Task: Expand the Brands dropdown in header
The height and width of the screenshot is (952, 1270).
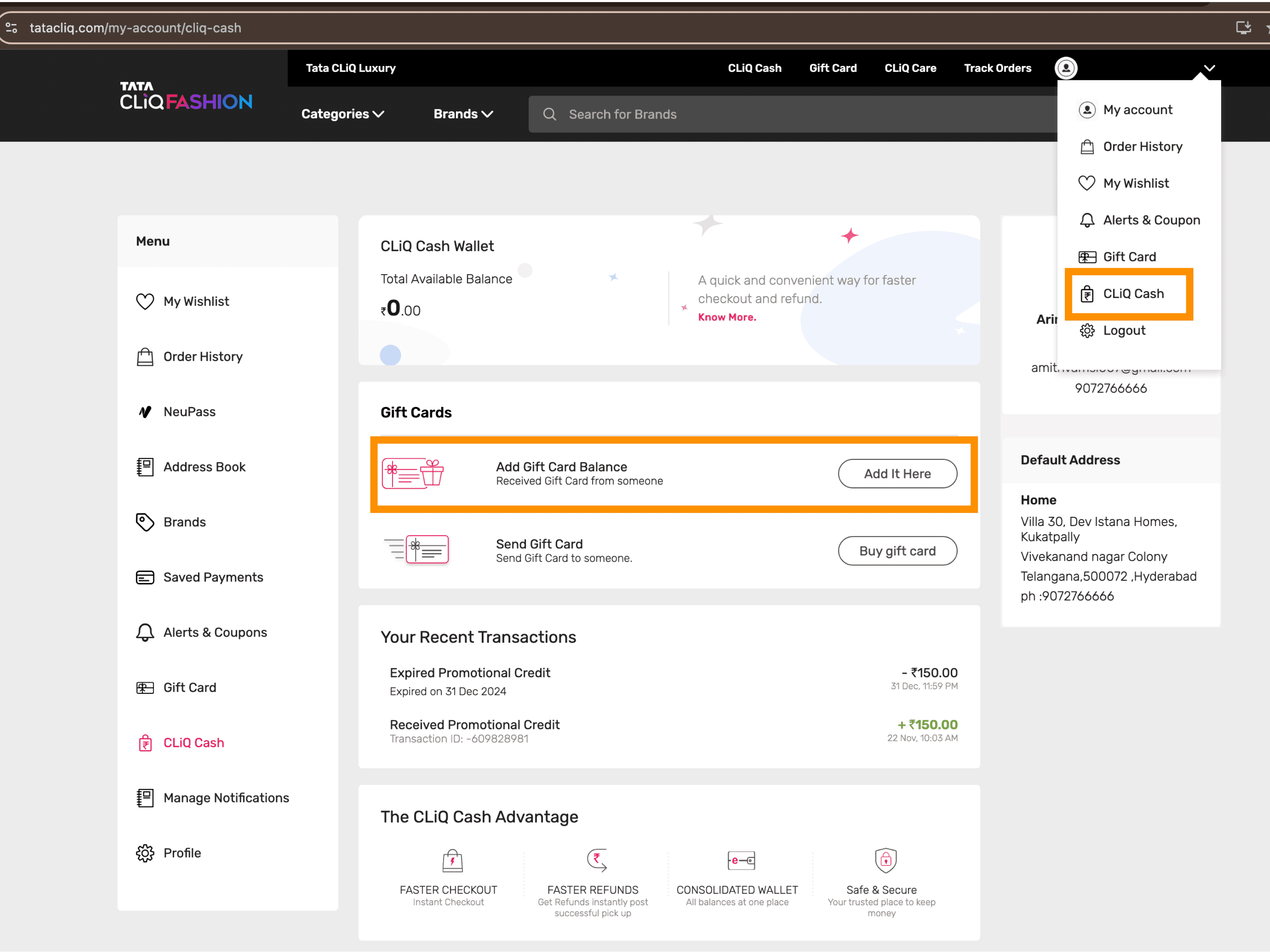Action: (463, 114)
